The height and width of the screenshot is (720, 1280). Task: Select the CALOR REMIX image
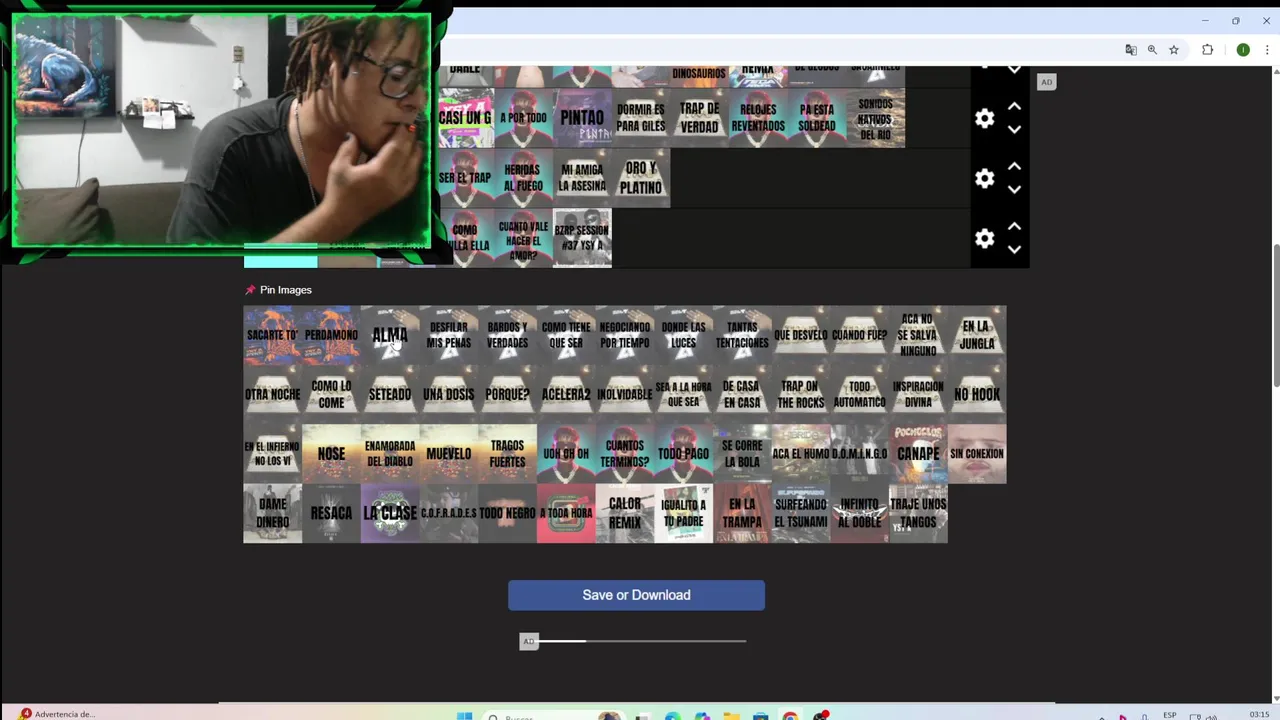(625, 513)
